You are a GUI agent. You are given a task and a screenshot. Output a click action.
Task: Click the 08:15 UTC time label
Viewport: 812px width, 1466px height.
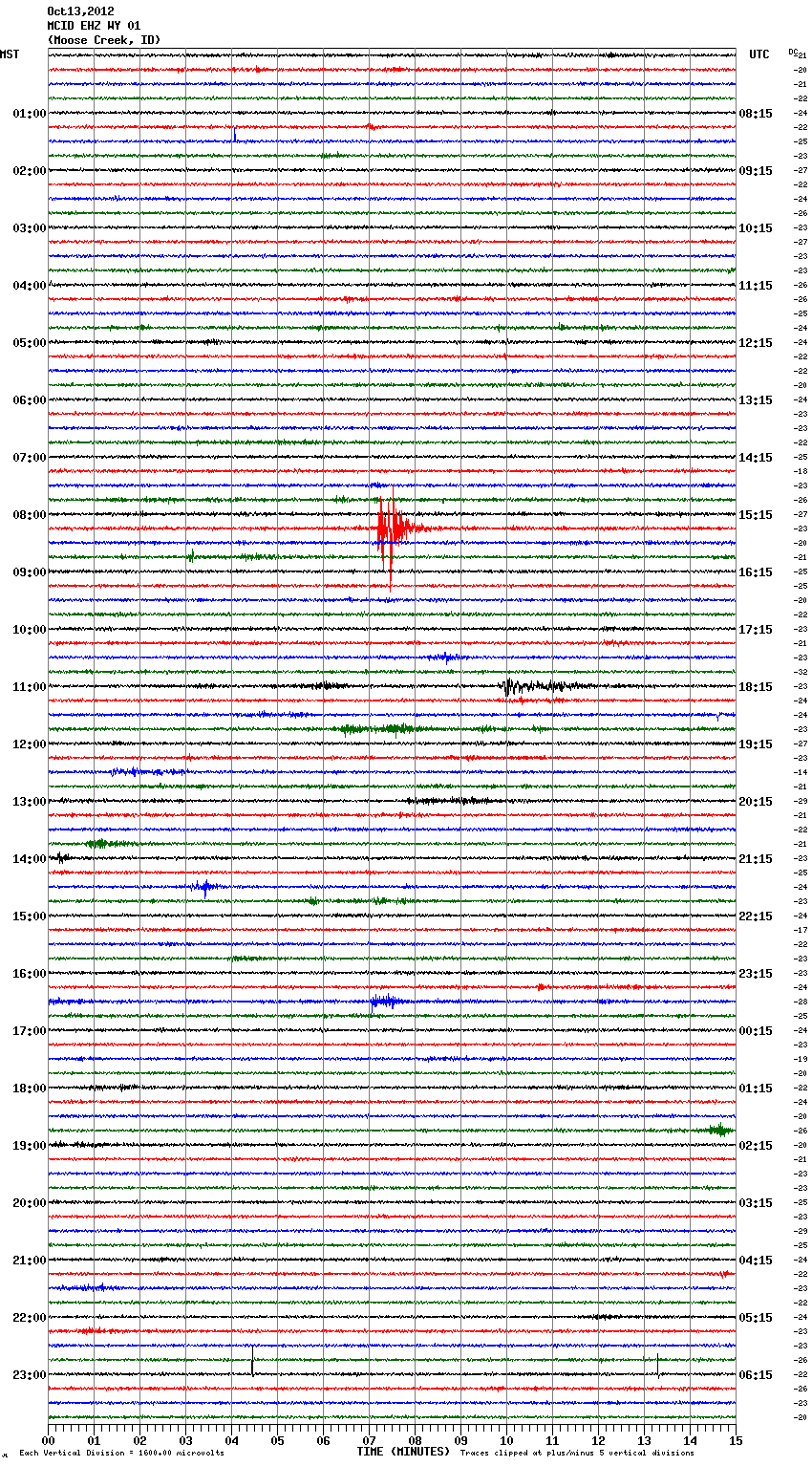(x=756, y=114)
